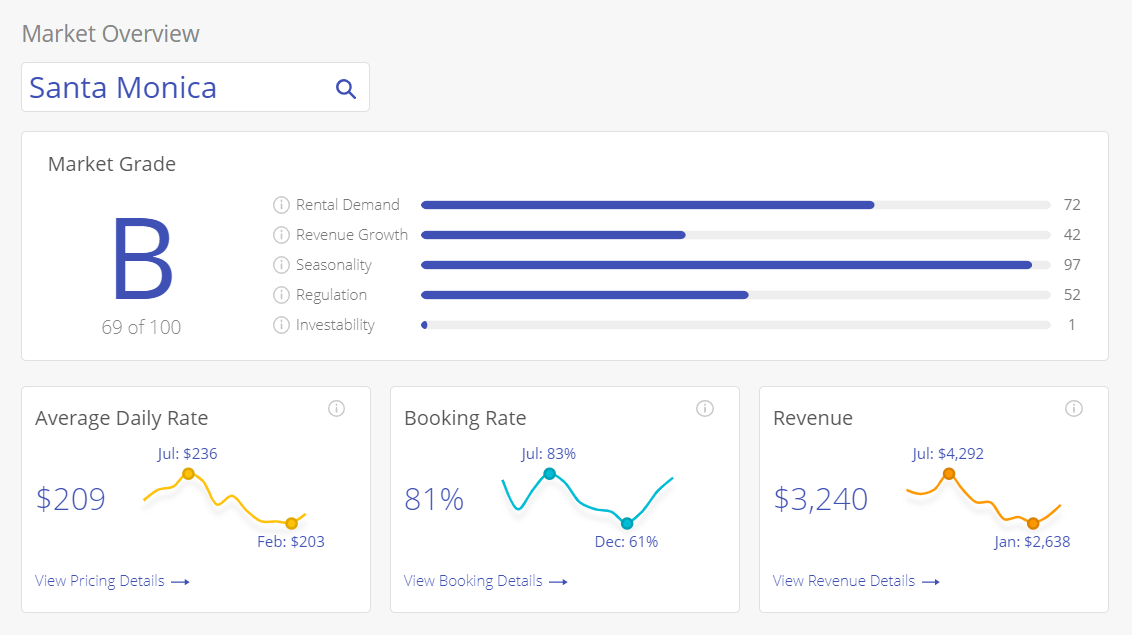
Task: Open View Booking Details
Action: pyautogui.click(x=473, y=580)
